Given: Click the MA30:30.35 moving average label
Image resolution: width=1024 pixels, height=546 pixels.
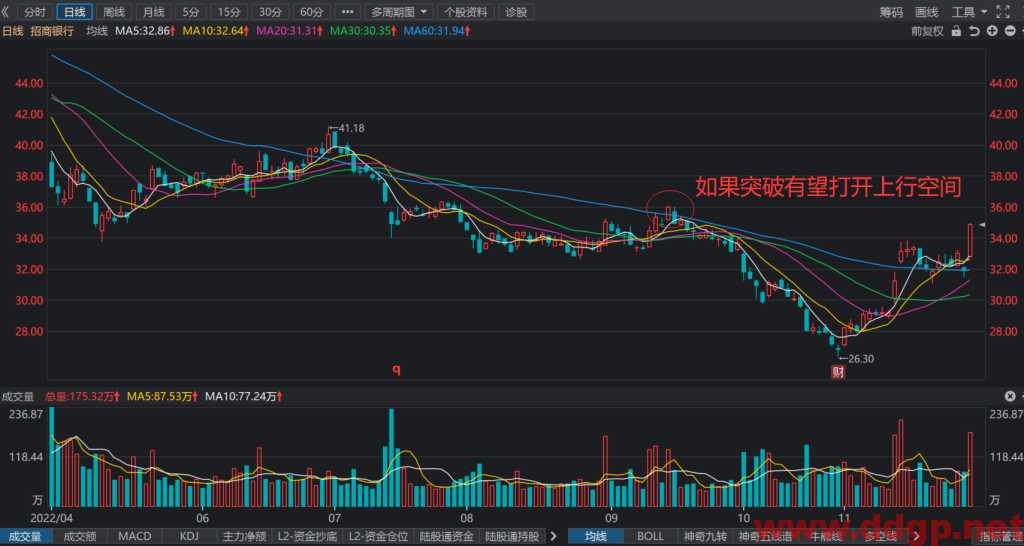Looking at the screenshot, I should pyautogui.click(x=364, y=31).
